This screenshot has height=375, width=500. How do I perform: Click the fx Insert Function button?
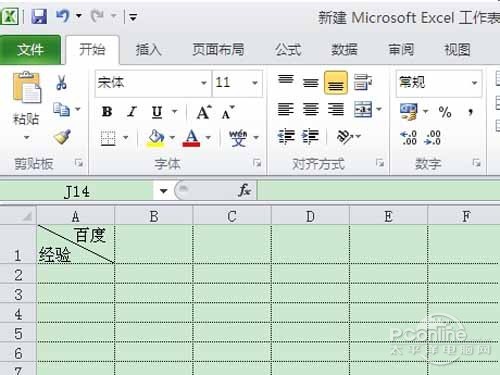tap(244, 191)
